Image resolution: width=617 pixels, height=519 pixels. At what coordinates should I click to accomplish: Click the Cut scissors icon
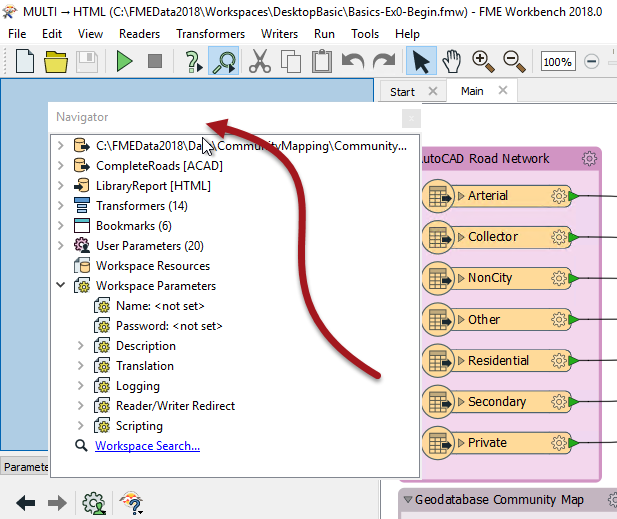point(260,61)
